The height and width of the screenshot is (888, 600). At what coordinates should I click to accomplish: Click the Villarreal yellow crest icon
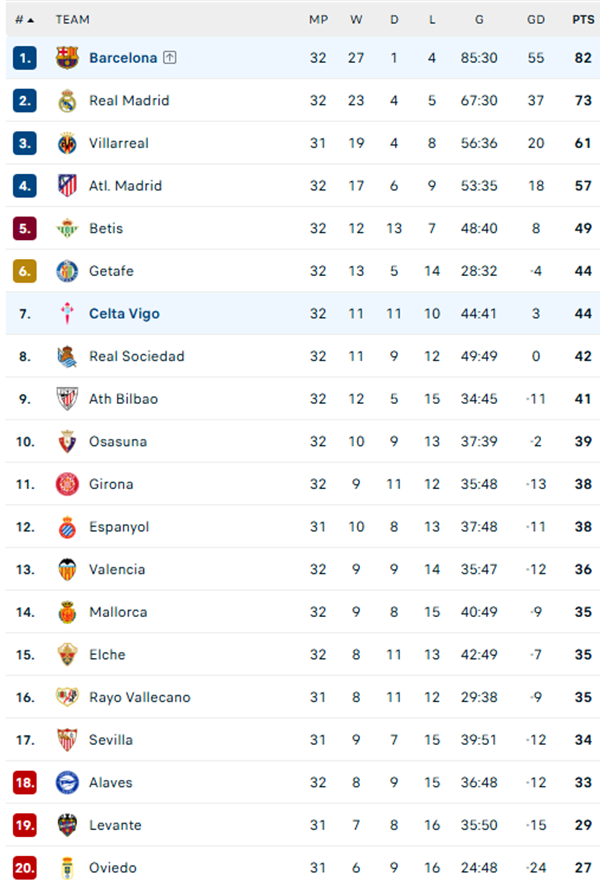tap(67, 143)
